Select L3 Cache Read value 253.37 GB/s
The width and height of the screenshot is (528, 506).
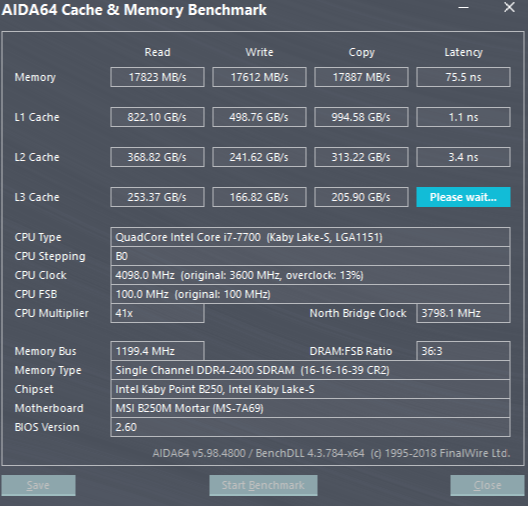click(x=157, y=197)
